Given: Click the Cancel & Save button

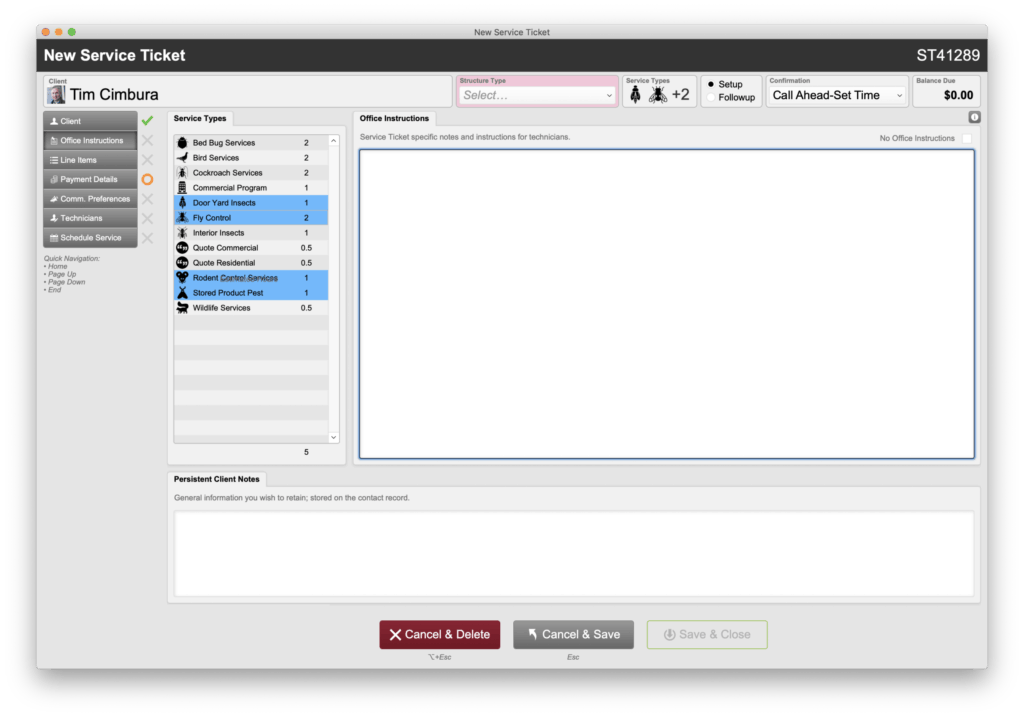Looking at the screenshot, I should point(573,634).
